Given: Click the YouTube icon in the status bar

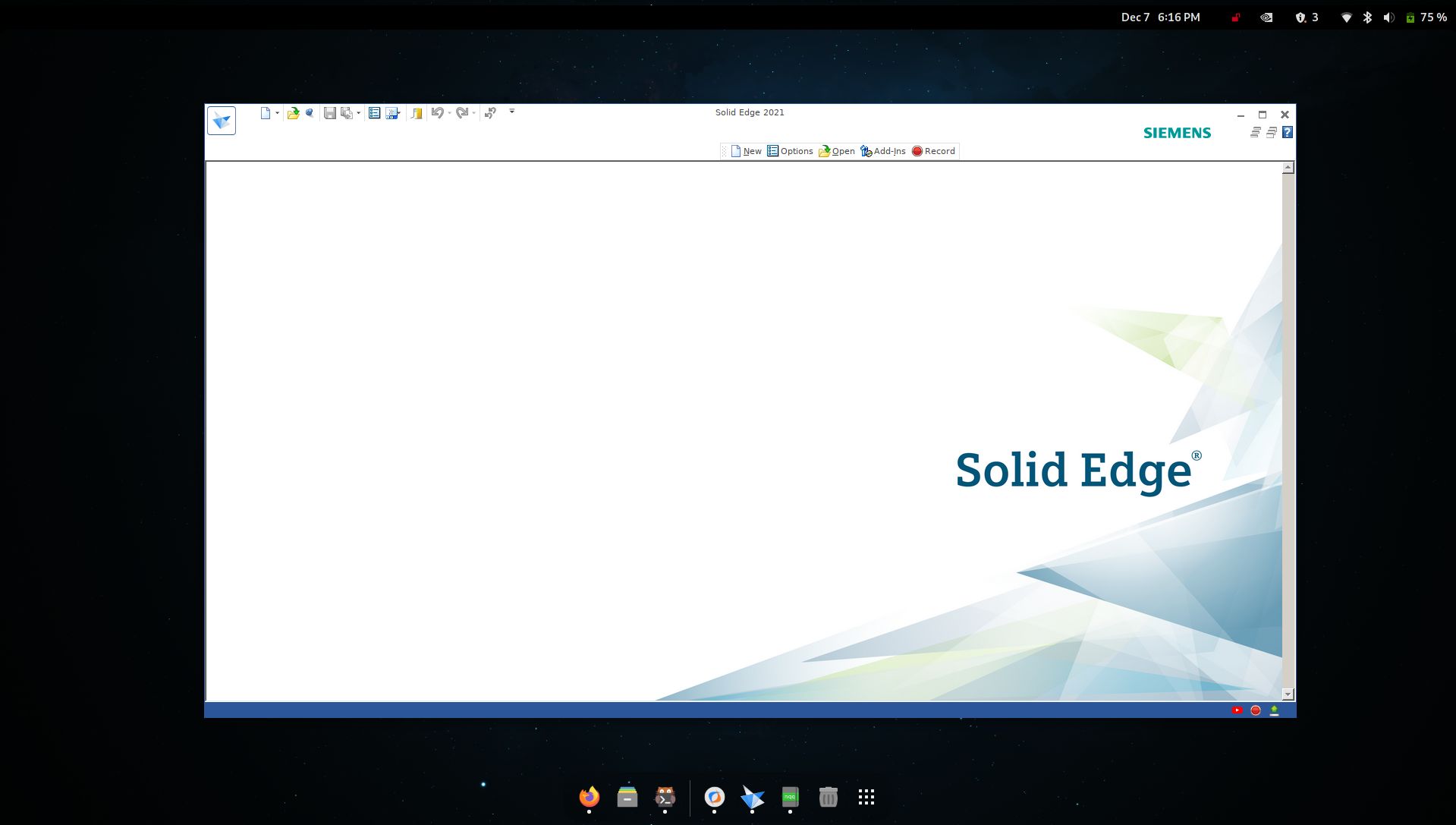Looking at the screenshot, I should click(x=1237, y=710).
